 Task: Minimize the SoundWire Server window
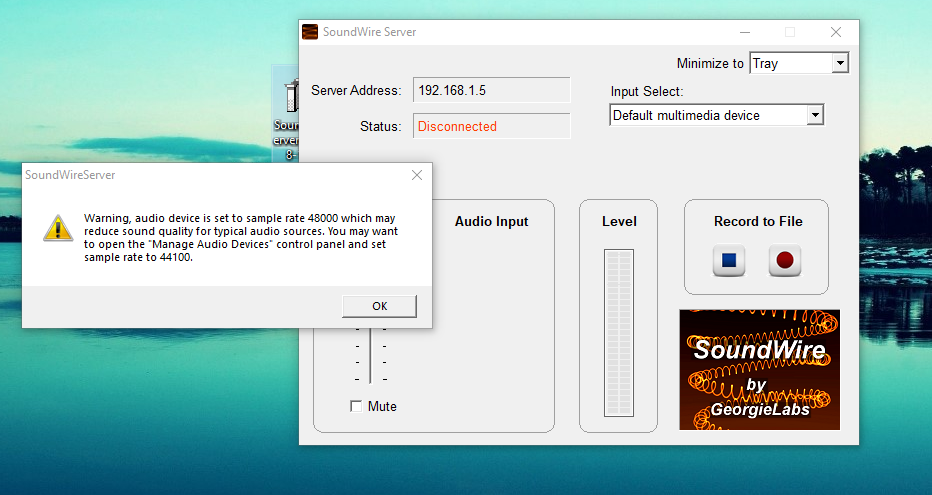744,32
